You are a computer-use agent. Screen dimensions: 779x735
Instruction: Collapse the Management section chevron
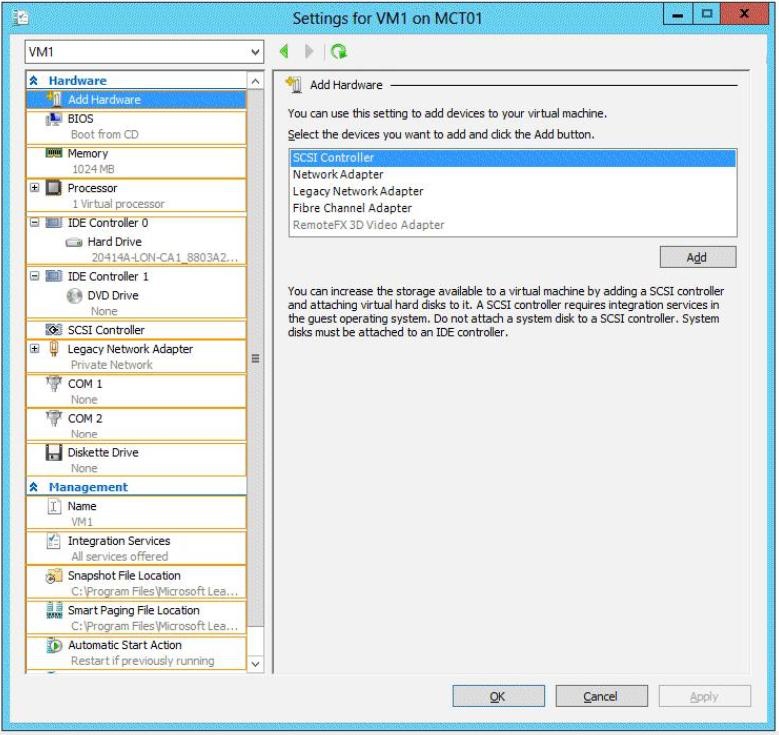(x=34, y=487)
